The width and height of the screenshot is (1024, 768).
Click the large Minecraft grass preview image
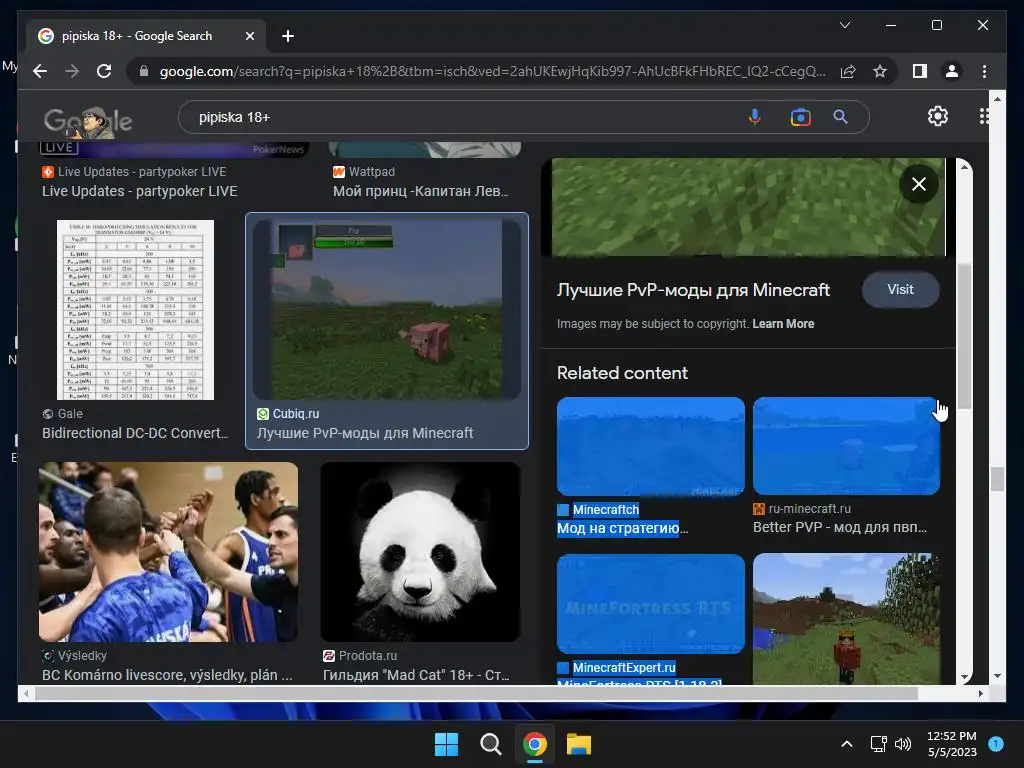(748, 207)
